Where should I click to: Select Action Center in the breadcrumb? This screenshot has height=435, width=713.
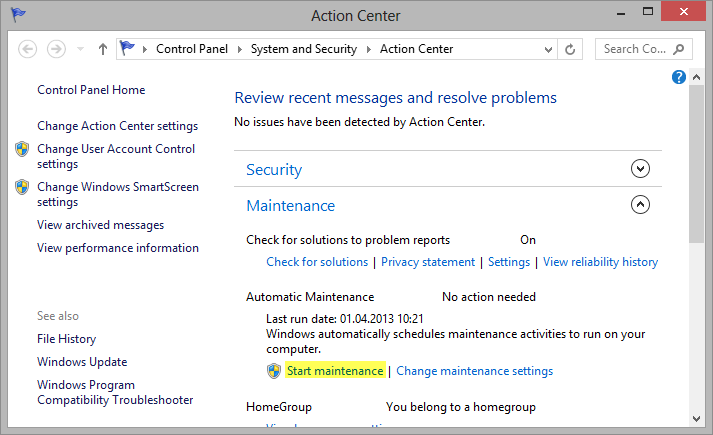click(x=417, y=49)
